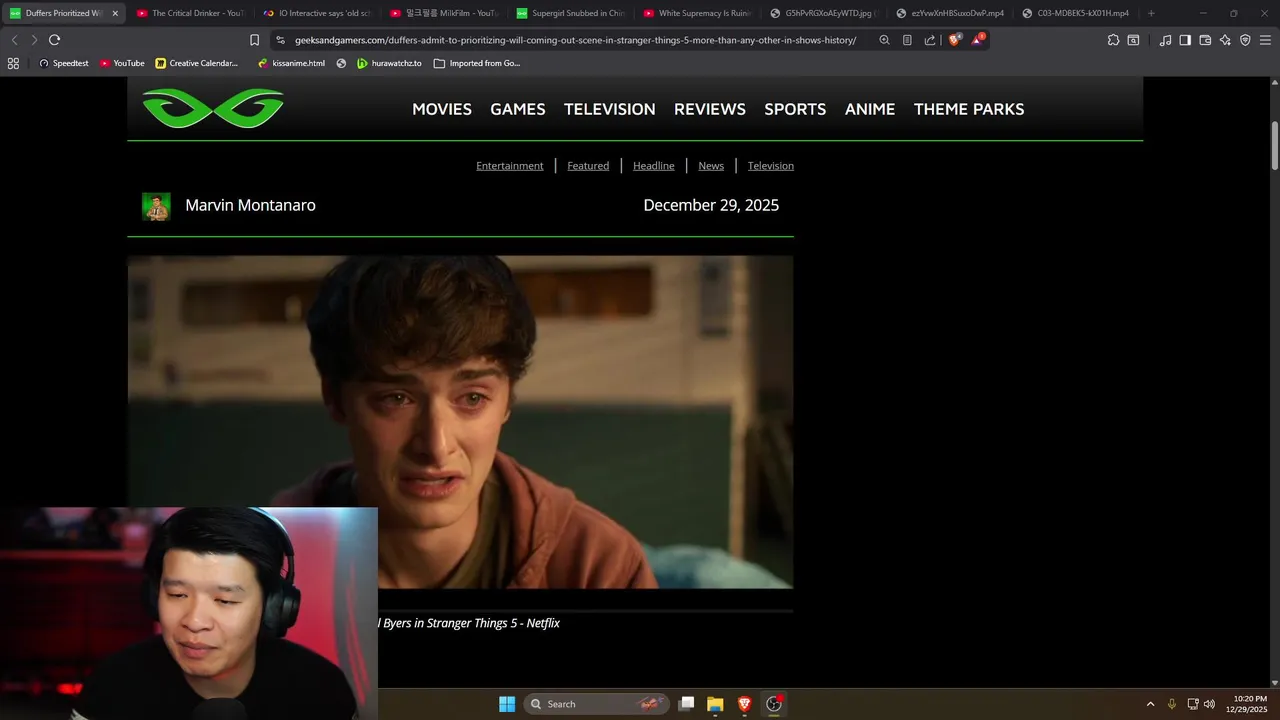The height and width of the screenshot is (720, 1280).
Task: Open the playlist music note icon
Action: coord(1165,40)
